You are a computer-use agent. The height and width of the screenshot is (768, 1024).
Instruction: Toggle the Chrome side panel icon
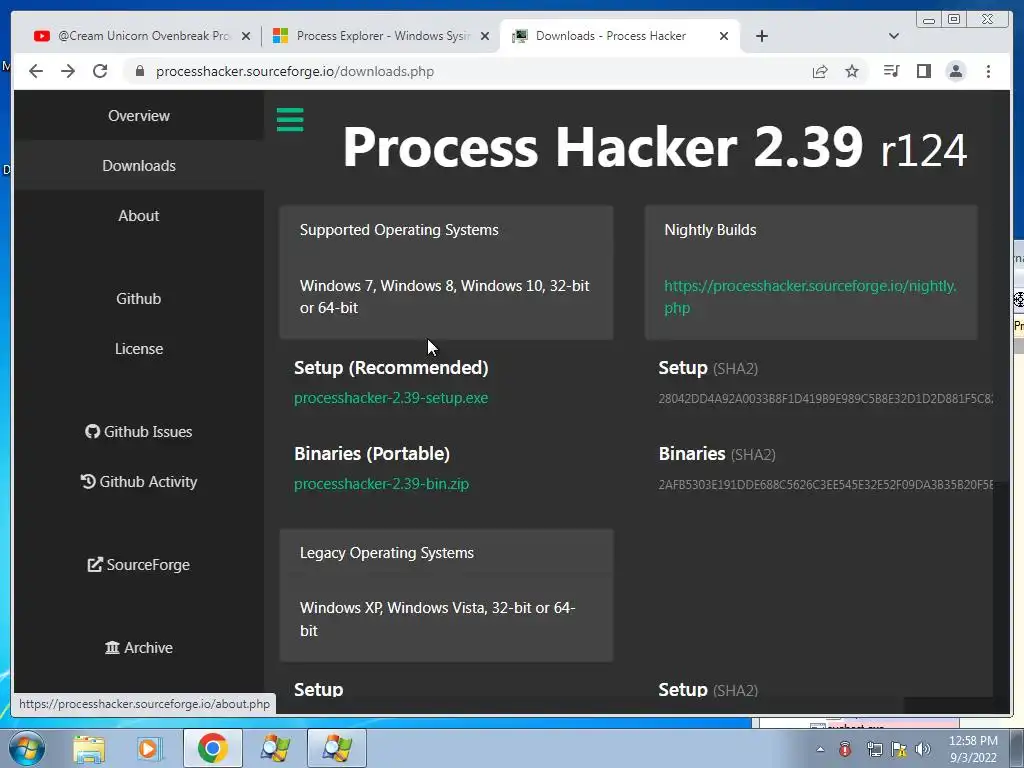(923, 71)
